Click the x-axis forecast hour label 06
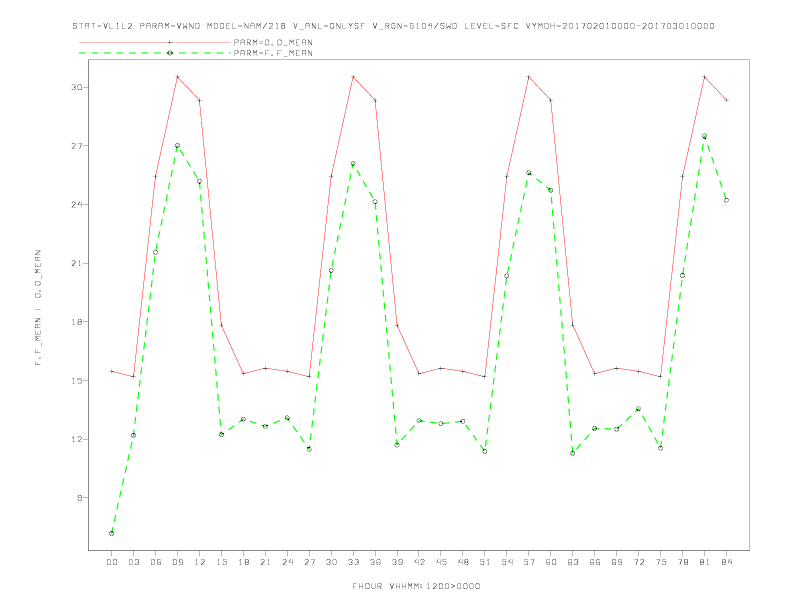This screenshot has width=792, height=612. click(156, 562)
